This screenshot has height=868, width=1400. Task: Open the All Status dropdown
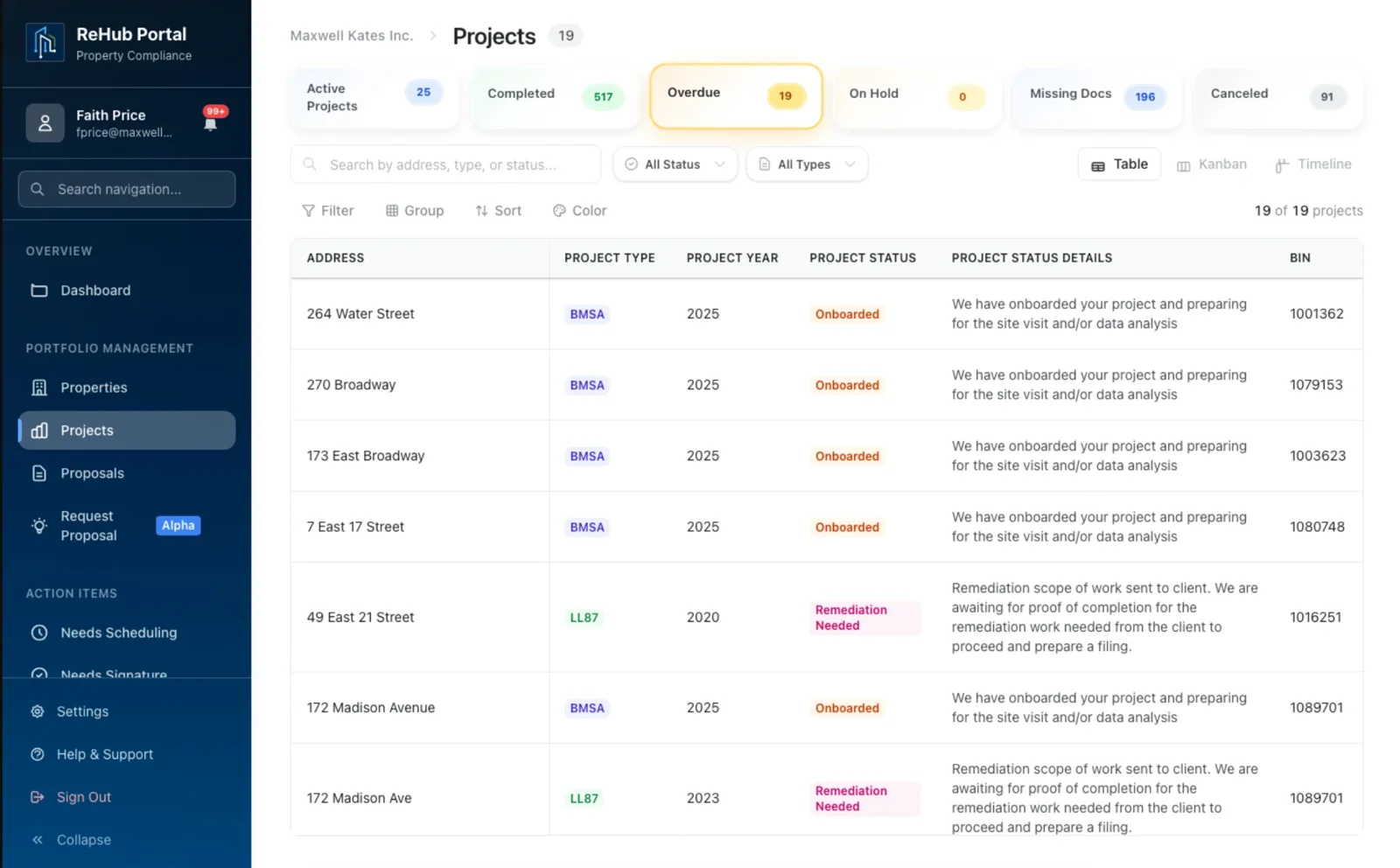click(675, 164)
